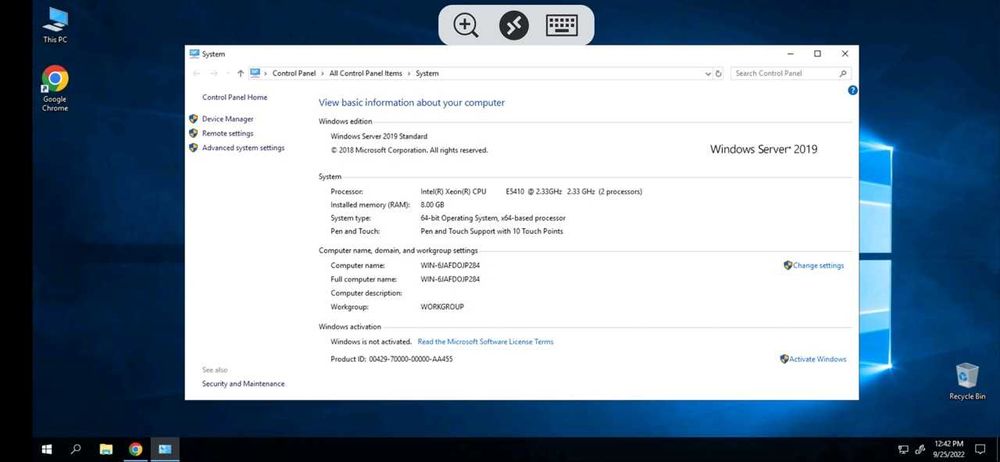Click the taskbar search magnifier
The image size is (1000, 462).
pos(76,449)
